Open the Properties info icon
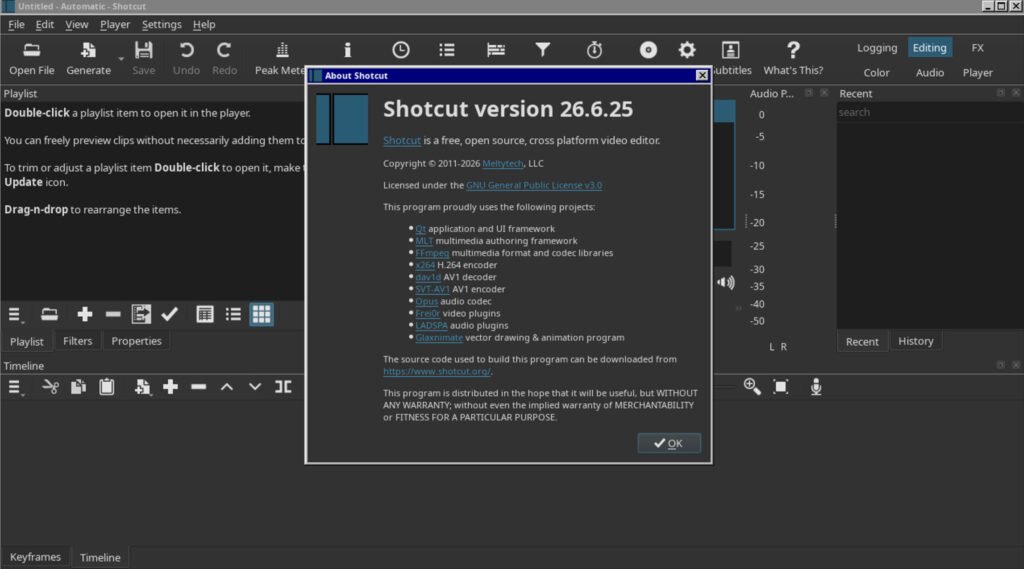 (347, 50)
